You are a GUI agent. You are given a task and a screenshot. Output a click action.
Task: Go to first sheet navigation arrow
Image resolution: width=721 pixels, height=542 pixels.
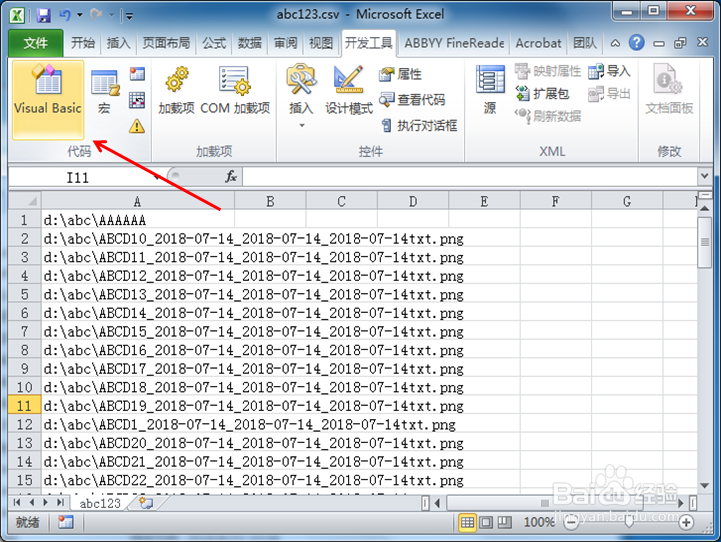coord(17,502)
